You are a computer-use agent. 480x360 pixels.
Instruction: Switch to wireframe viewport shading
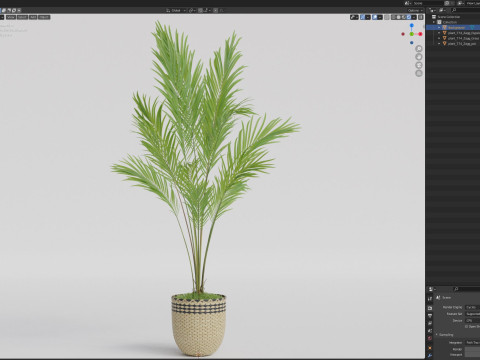[x=394, y=17]
